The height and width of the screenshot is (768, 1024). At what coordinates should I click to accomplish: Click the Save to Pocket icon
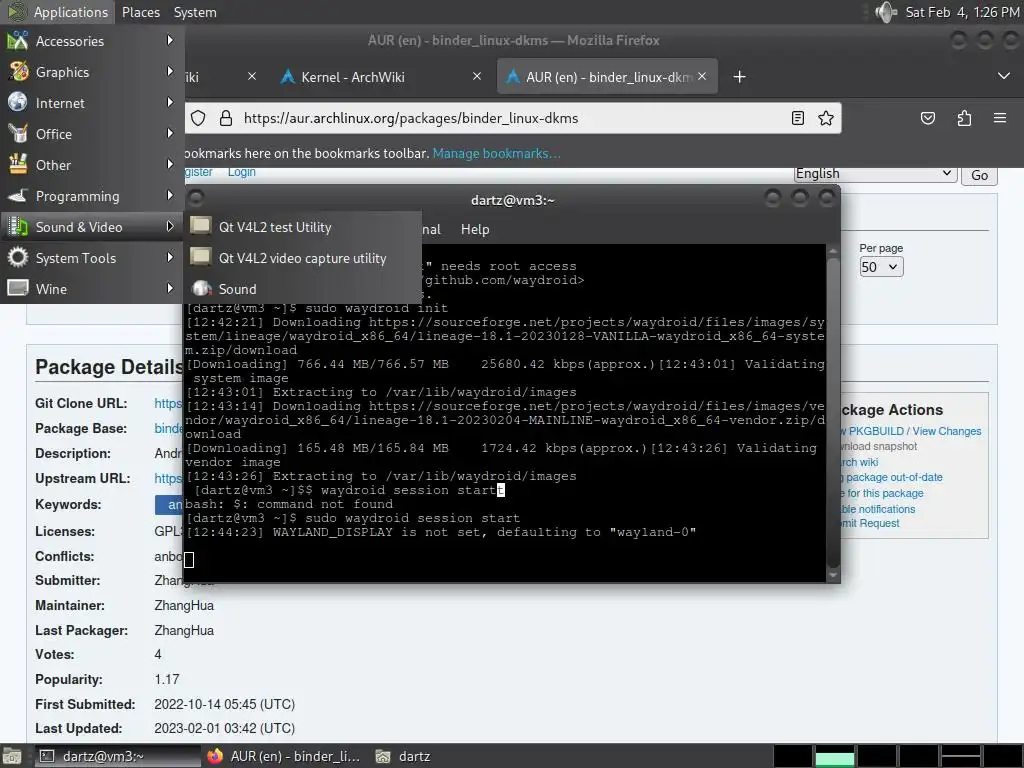[927, 118]
